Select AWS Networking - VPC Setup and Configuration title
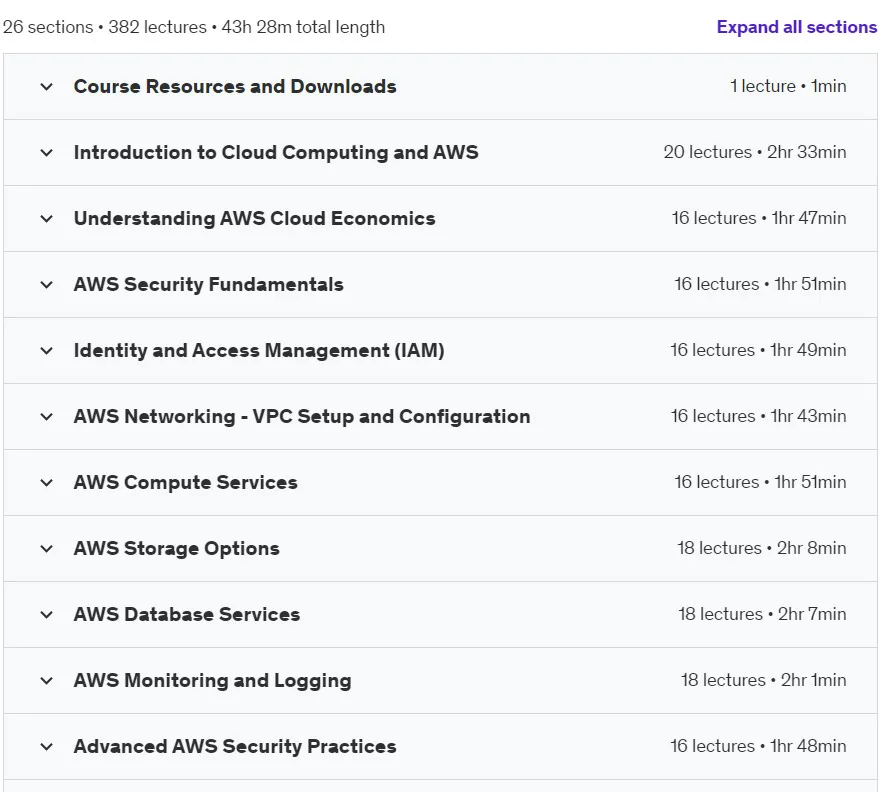 pos(302,416)
